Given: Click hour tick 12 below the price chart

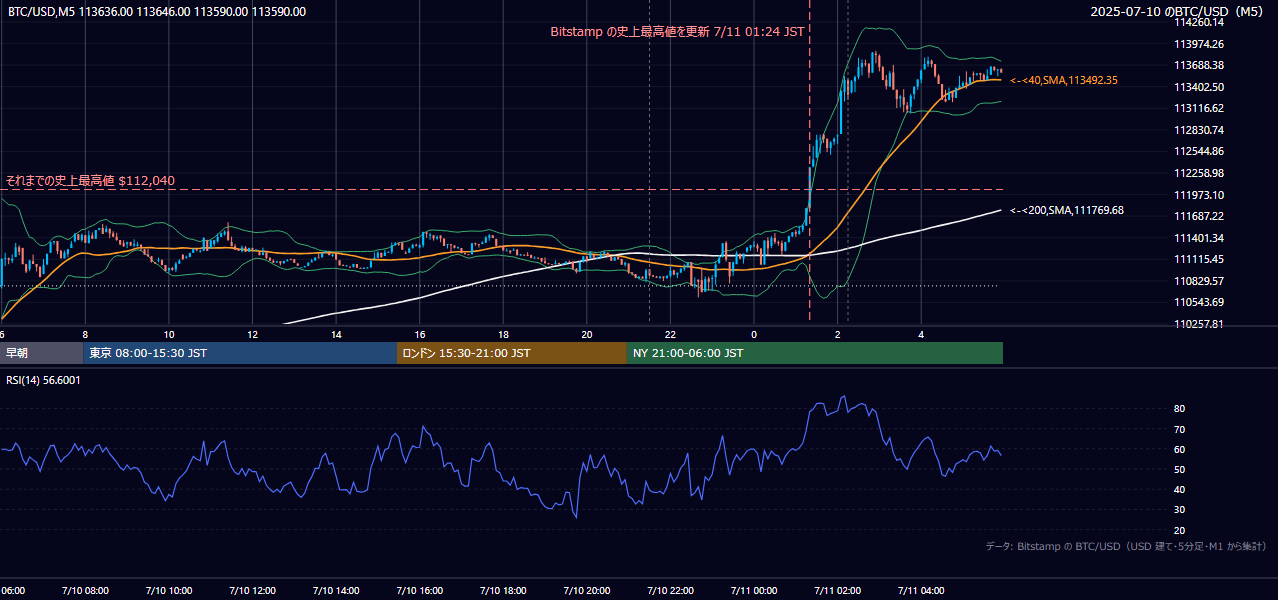Looking at the screenshot, I should 252,334.
